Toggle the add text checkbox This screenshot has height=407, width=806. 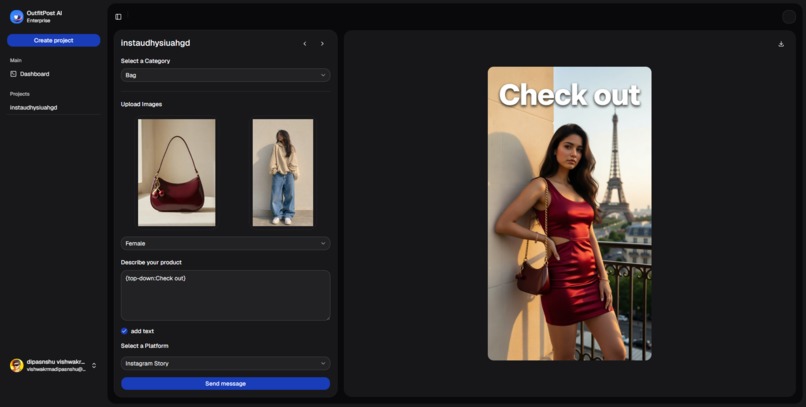(124, 331)
